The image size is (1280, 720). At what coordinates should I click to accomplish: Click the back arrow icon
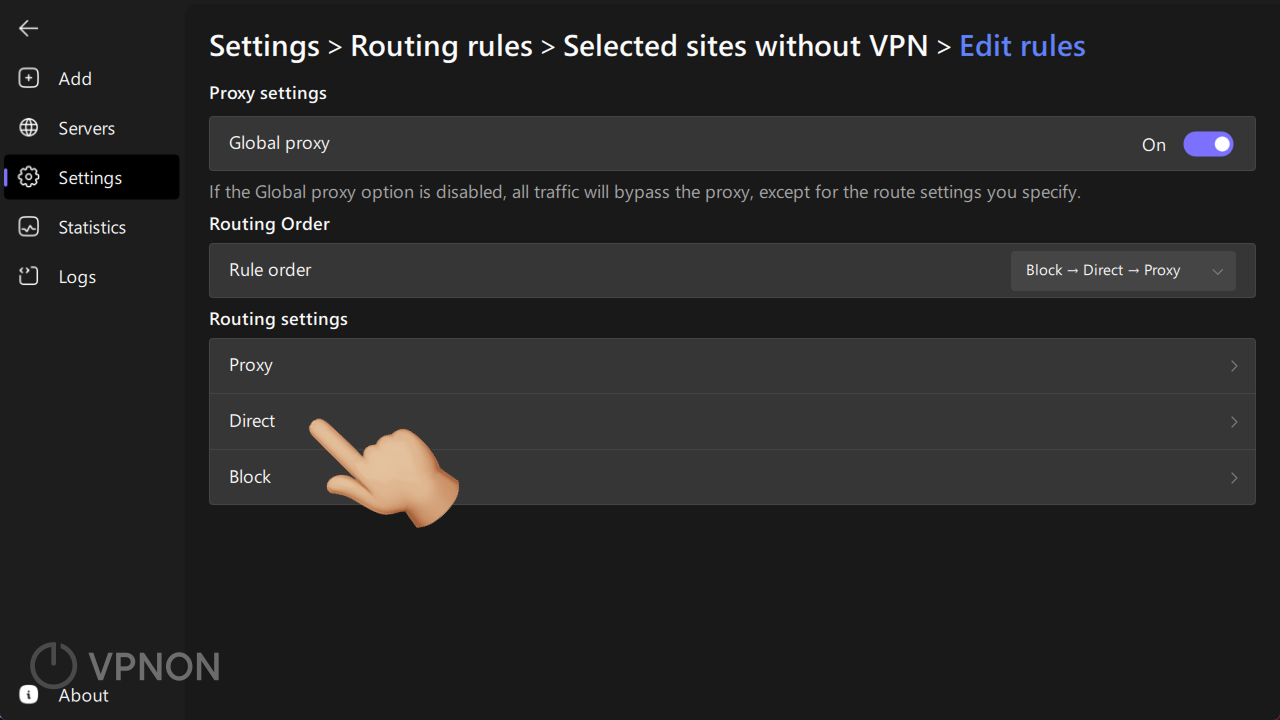(x=28, y=28)
